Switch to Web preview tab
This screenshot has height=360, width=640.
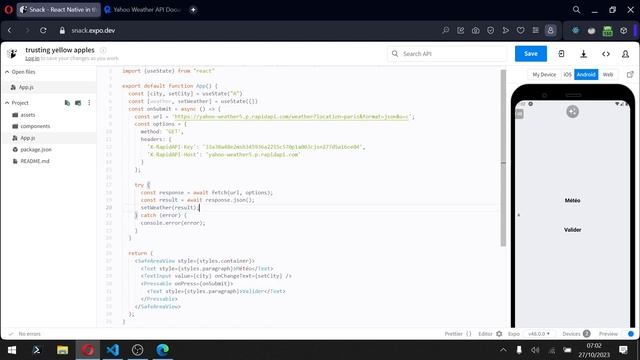click(608, 74)
